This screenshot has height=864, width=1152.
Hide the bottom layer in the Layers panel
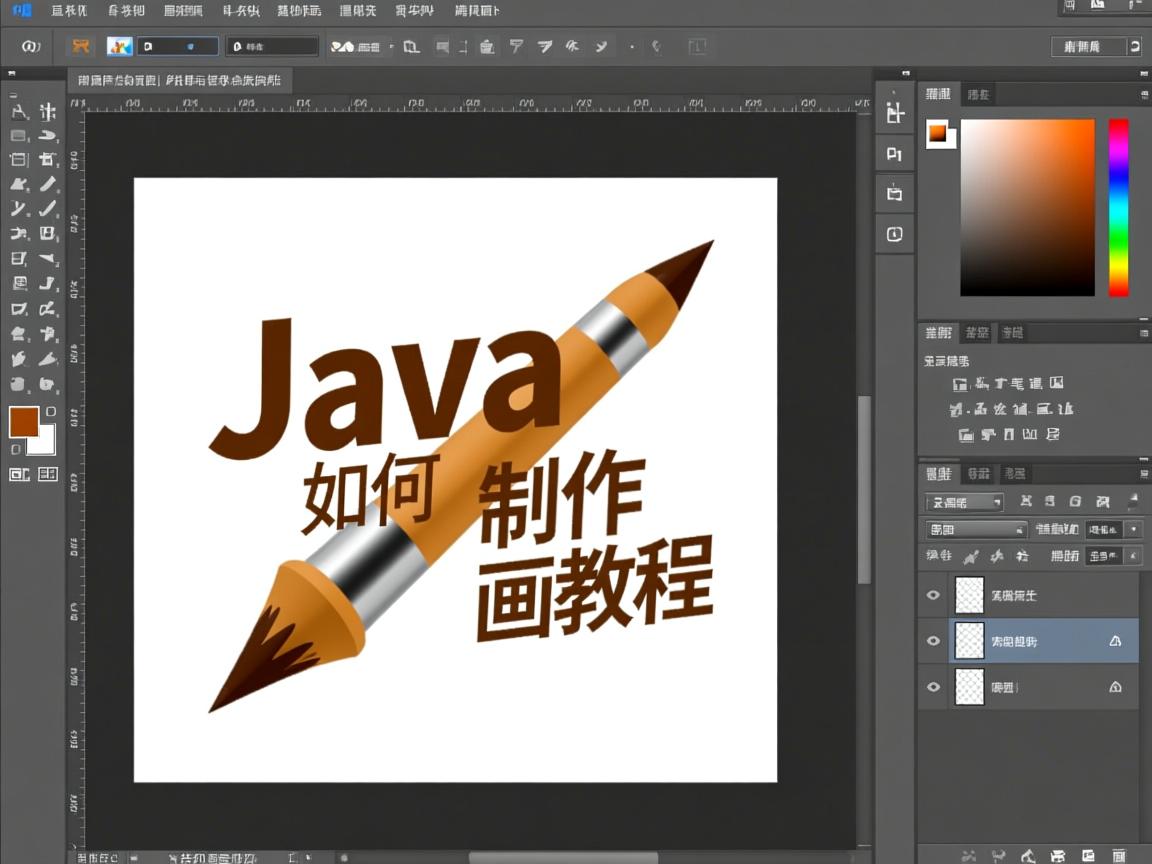pos(932,687)
